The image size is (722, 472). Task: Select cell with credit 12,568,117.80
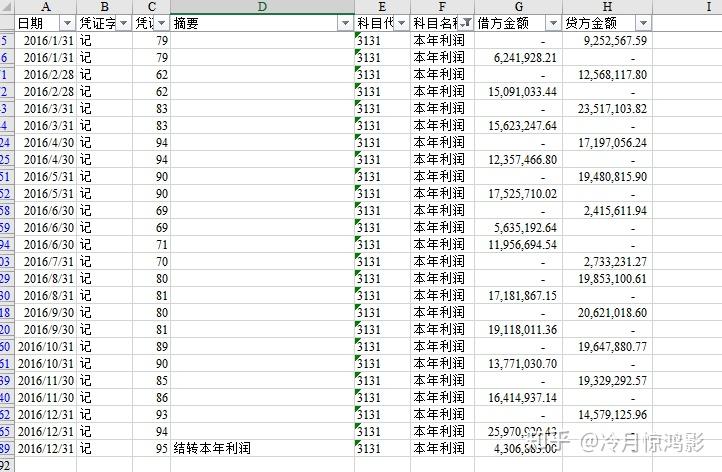pos(607,75)
